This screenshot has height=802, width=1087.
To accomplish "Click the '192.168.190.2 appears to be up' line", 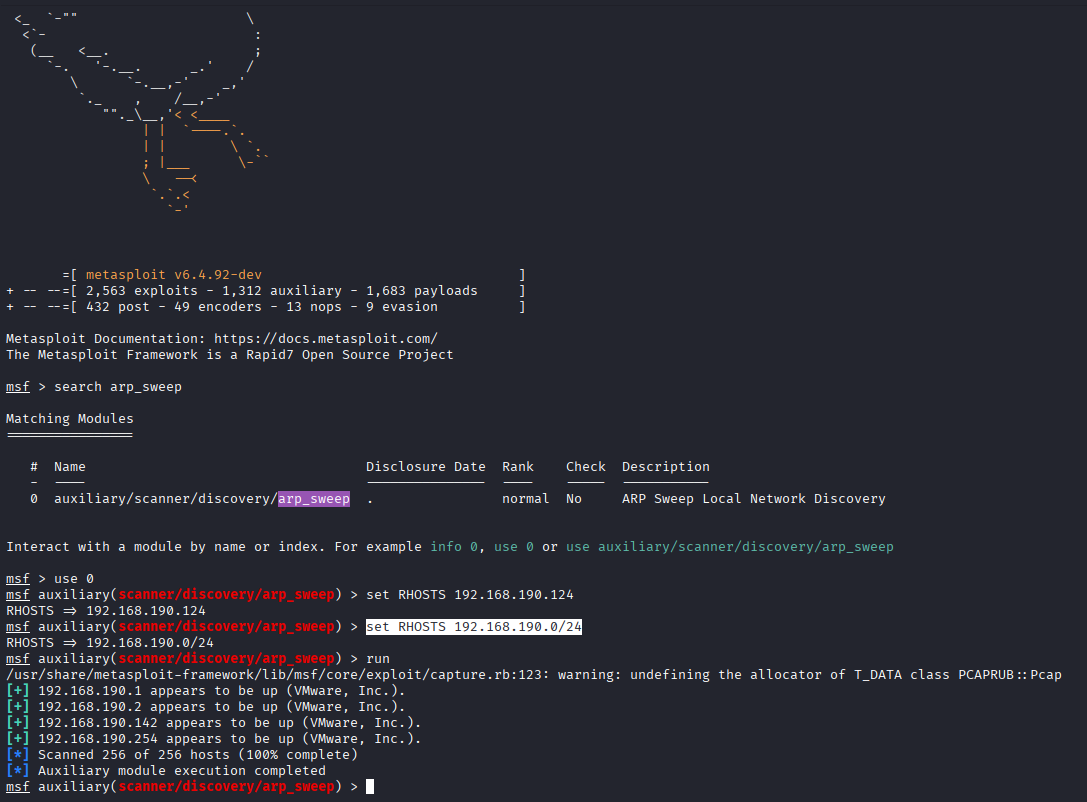I will [205, 706].
